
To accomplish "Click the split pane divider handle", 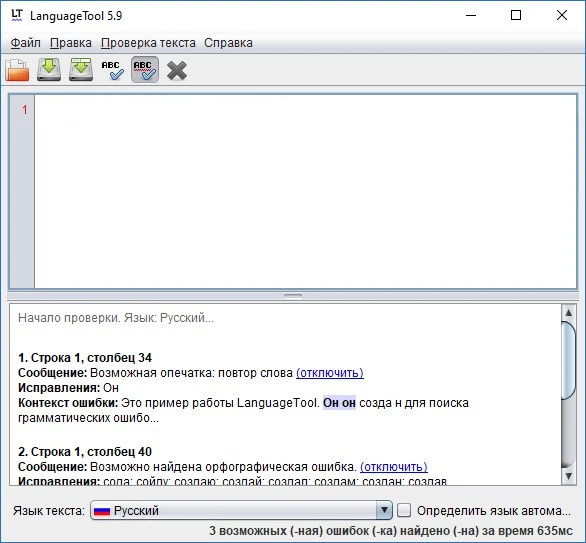I will [x=293, y=296].
